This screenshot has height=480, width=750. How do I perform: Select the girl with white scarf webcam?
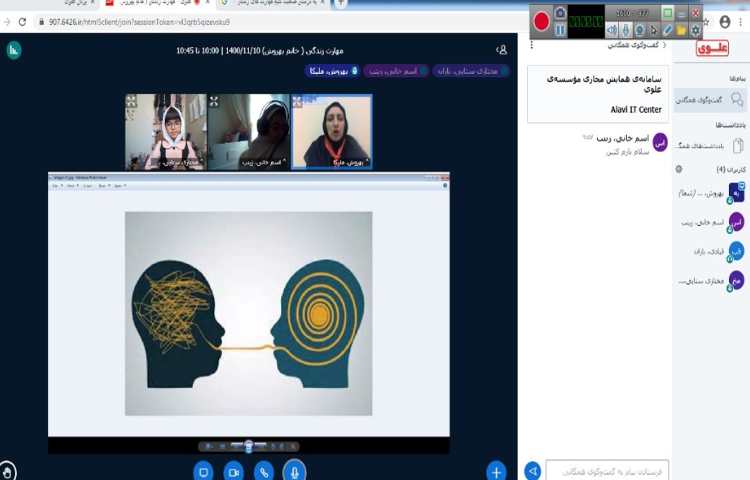tap(166, 132)
